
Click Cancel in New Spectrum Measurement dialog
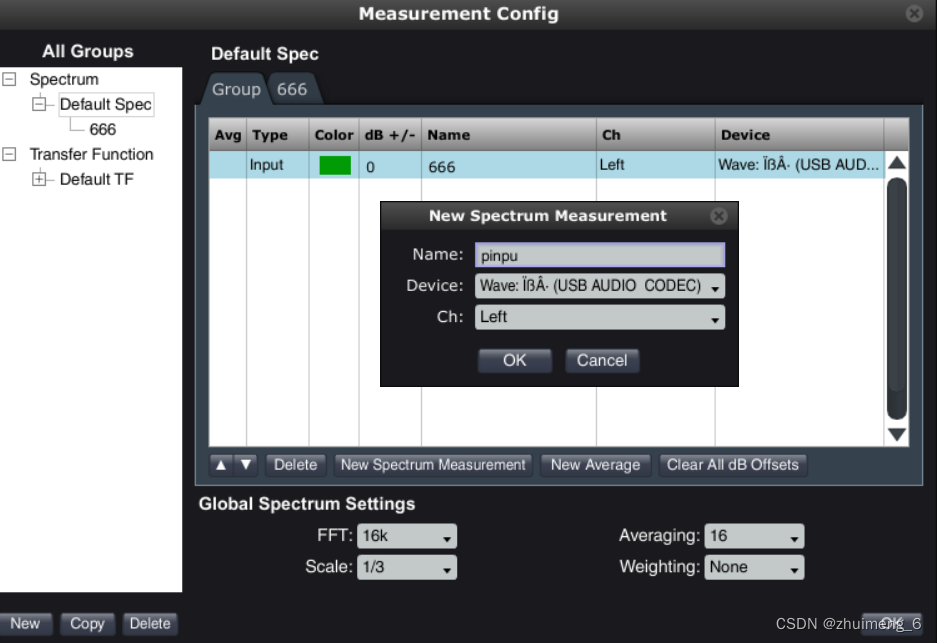(x=602, y=360)
